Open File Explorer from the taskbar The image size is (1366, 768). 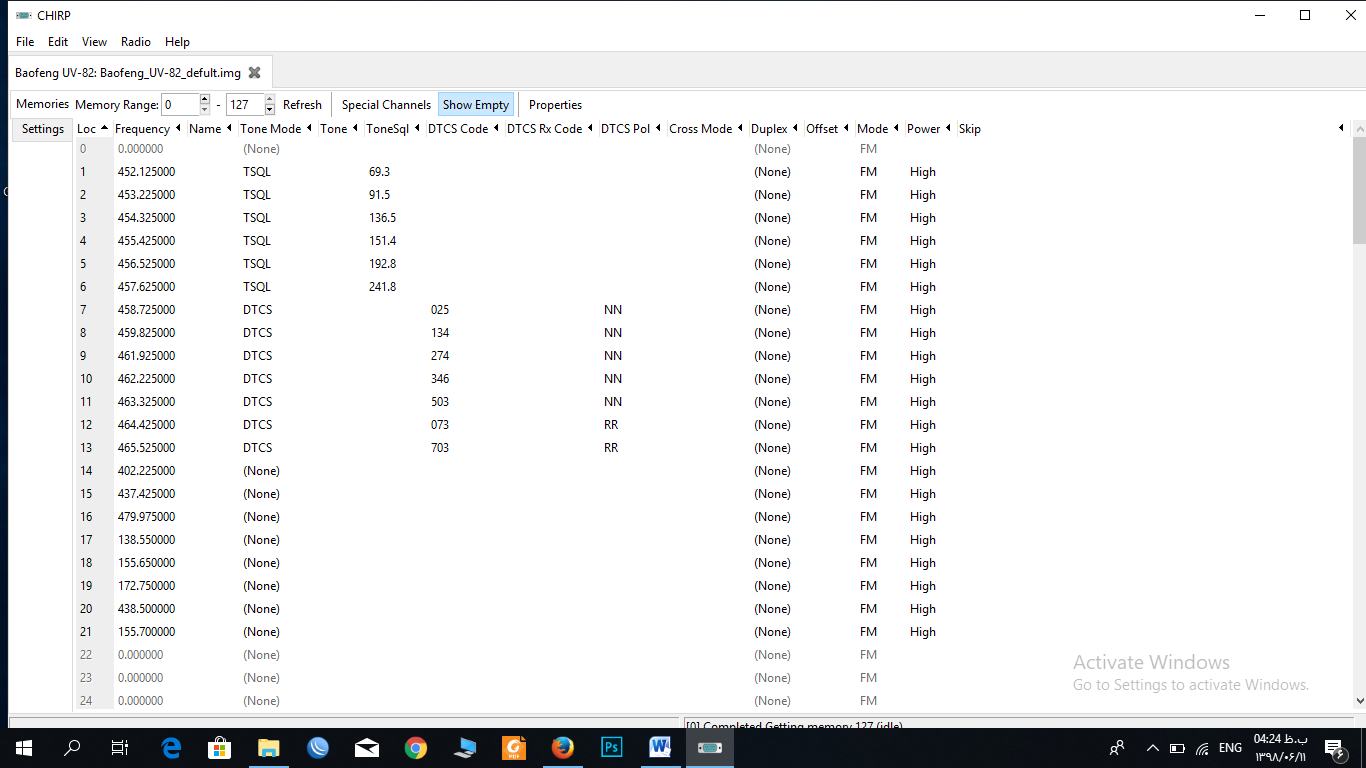(269, 747)
